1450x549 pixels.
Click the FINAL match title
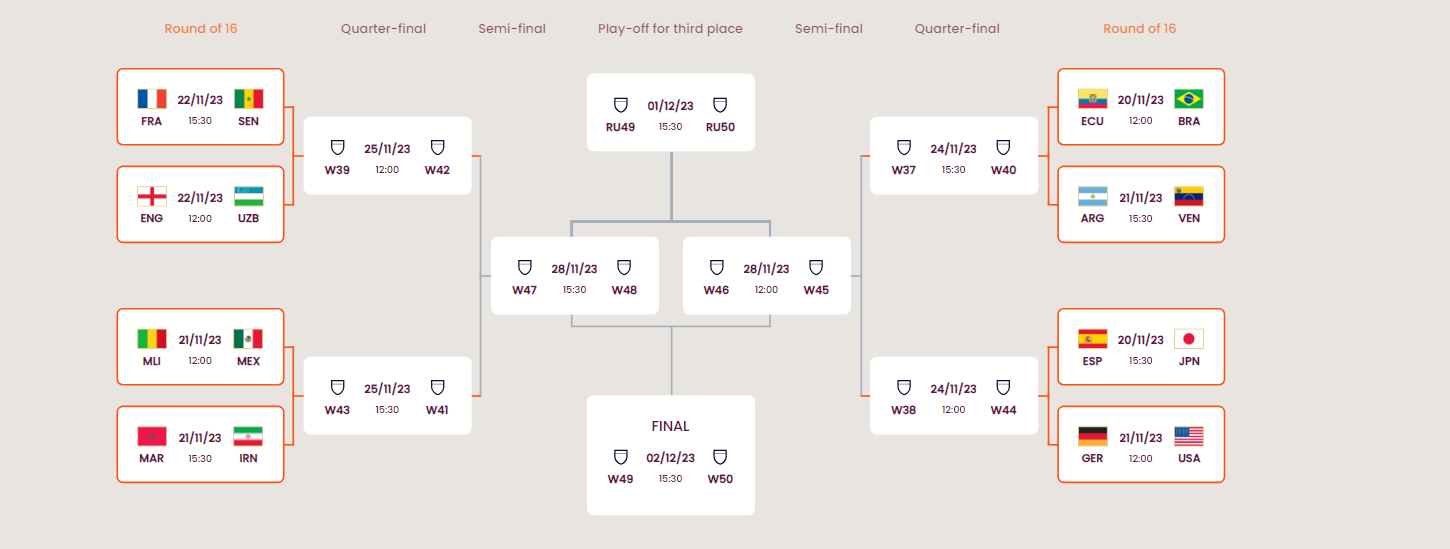[x=670, y=426]
